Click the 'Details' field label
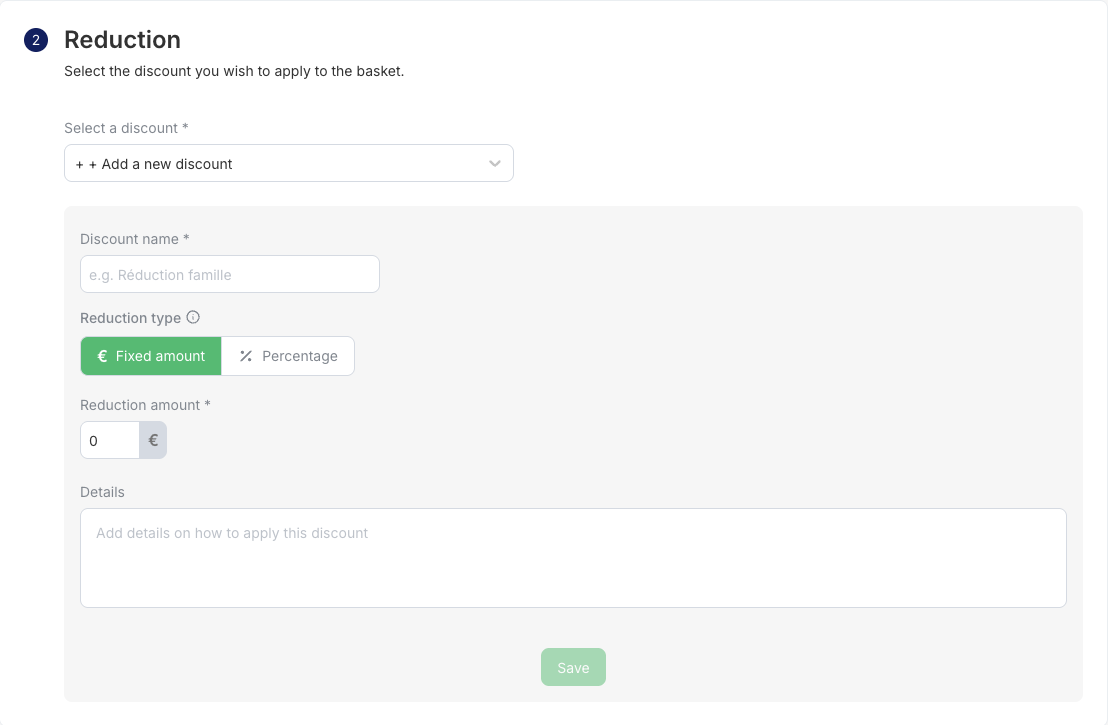 [x=102, y=492]
